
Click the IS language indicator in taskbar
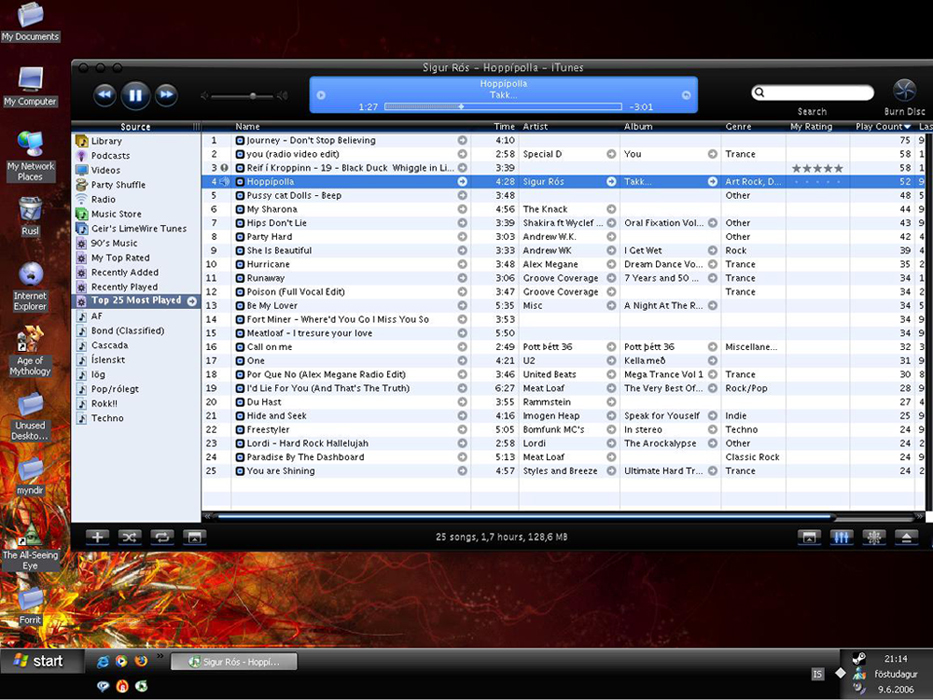[x=817, y=674]
